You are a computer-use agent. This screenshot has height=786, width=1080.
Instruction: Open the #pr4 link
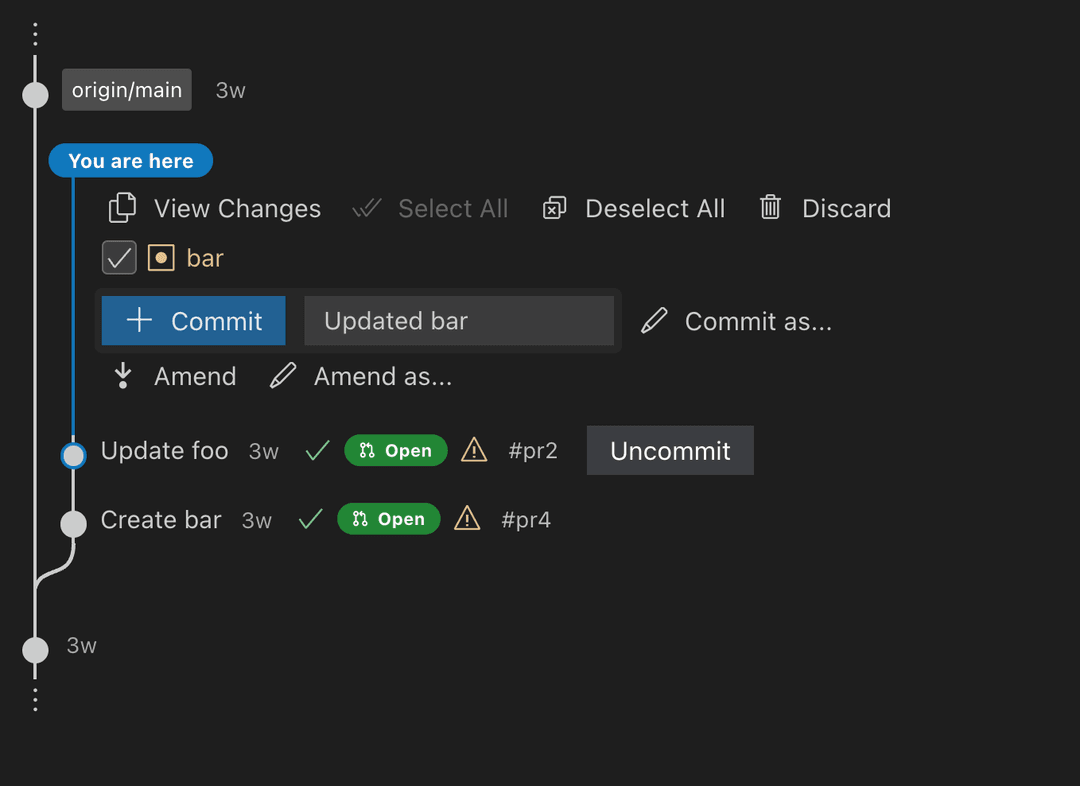click(526, 519)
